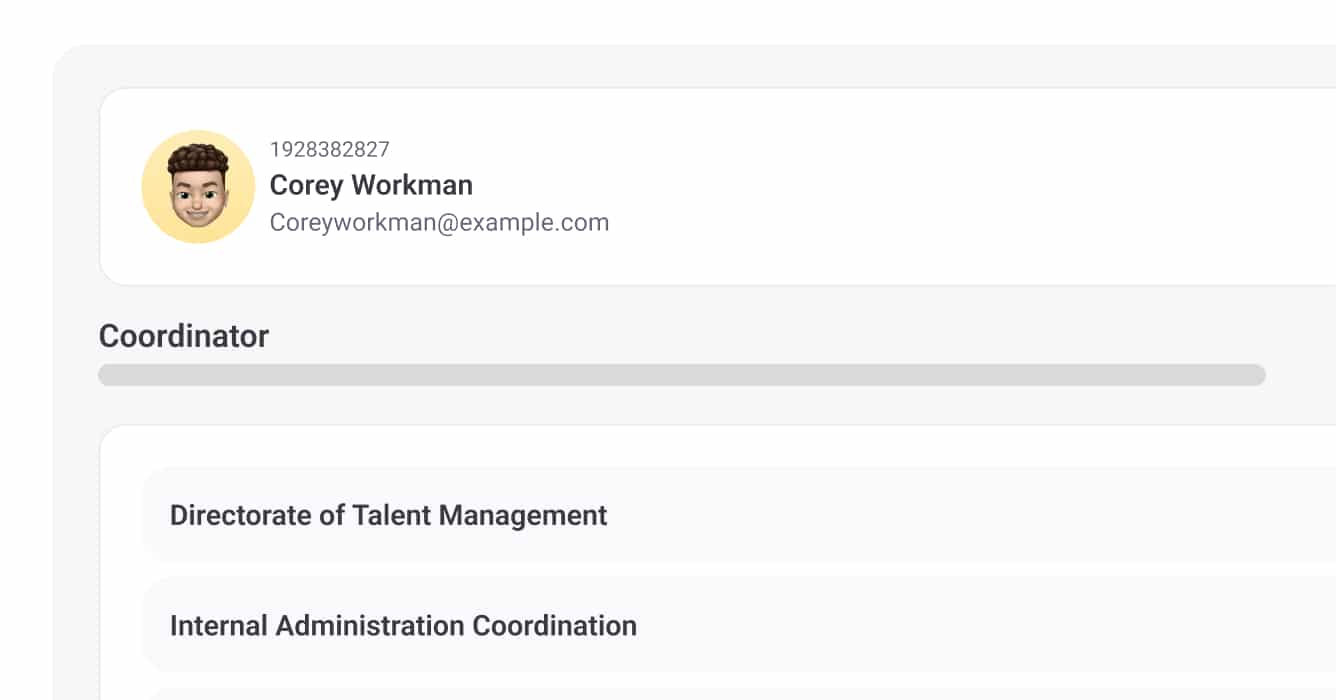Click the Directorate of Talent Management label text
Screen dimensions: 1336x700
388,515
